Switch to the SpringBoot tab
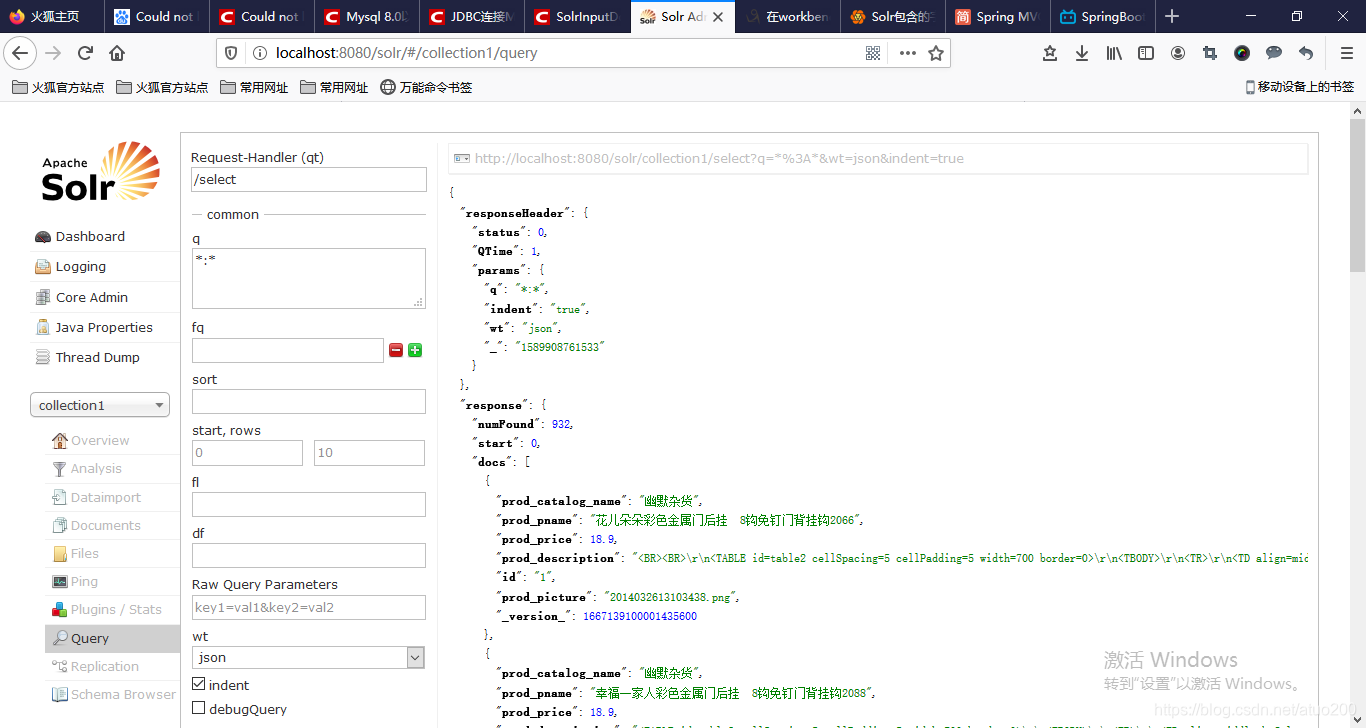 click(x=1103, y=16)
